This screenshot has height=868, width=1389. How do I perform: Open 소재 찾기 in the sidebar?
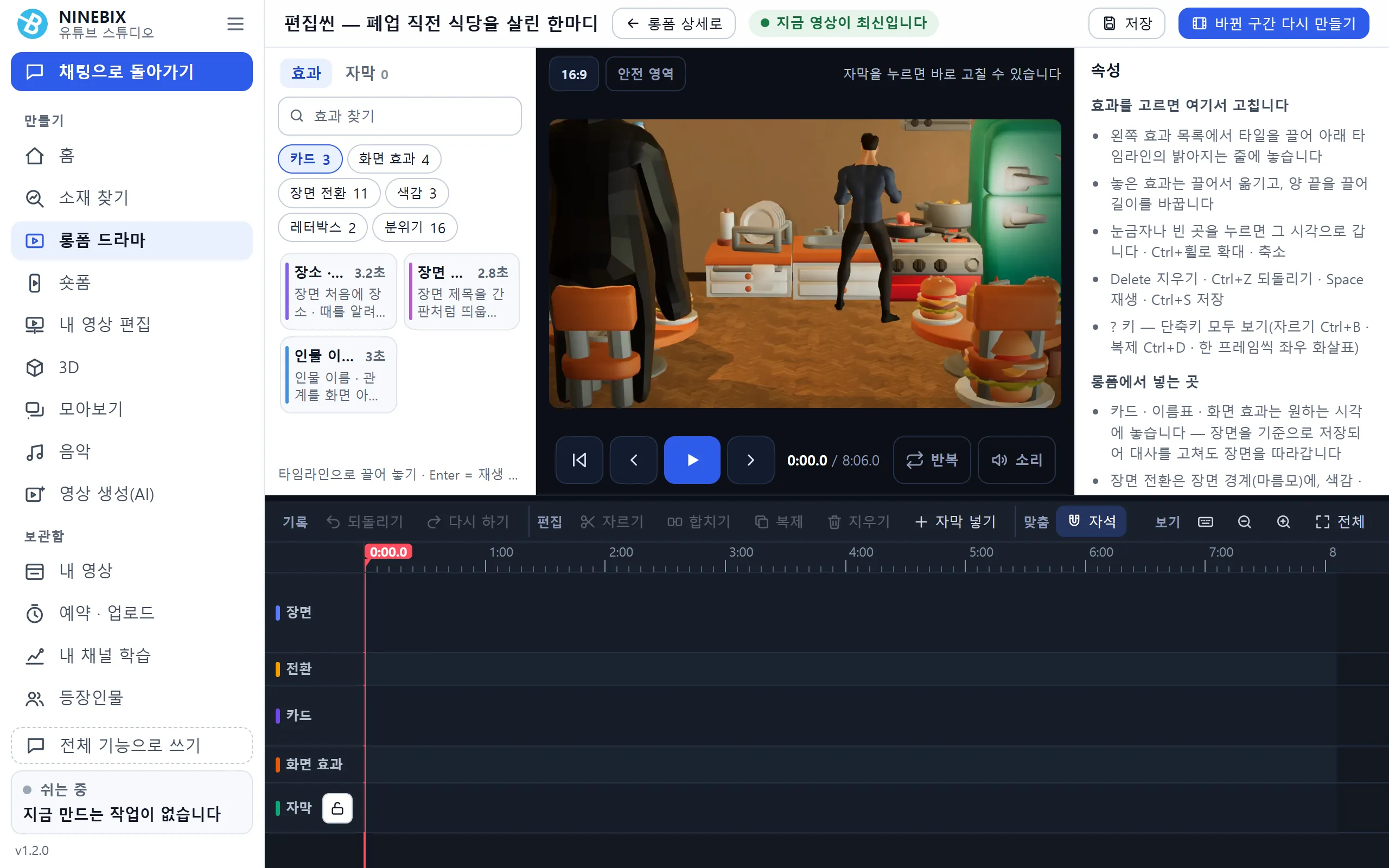[x=131, y=198]
